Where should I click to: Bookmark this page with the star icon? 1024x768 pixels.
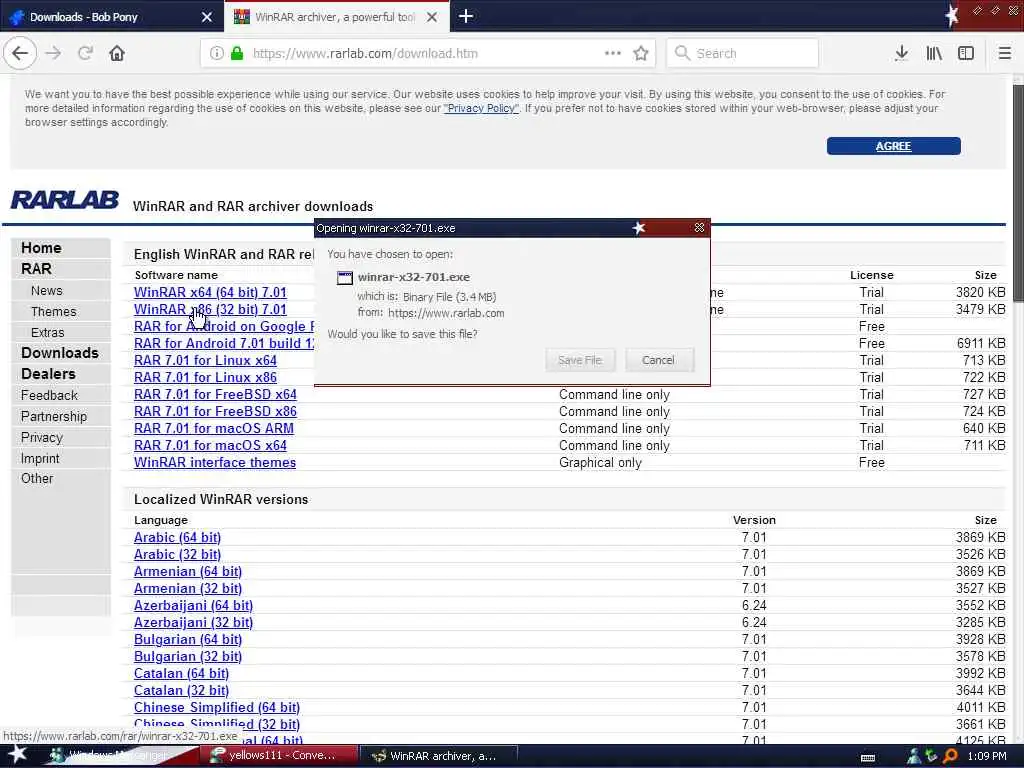tap(641, 54)
